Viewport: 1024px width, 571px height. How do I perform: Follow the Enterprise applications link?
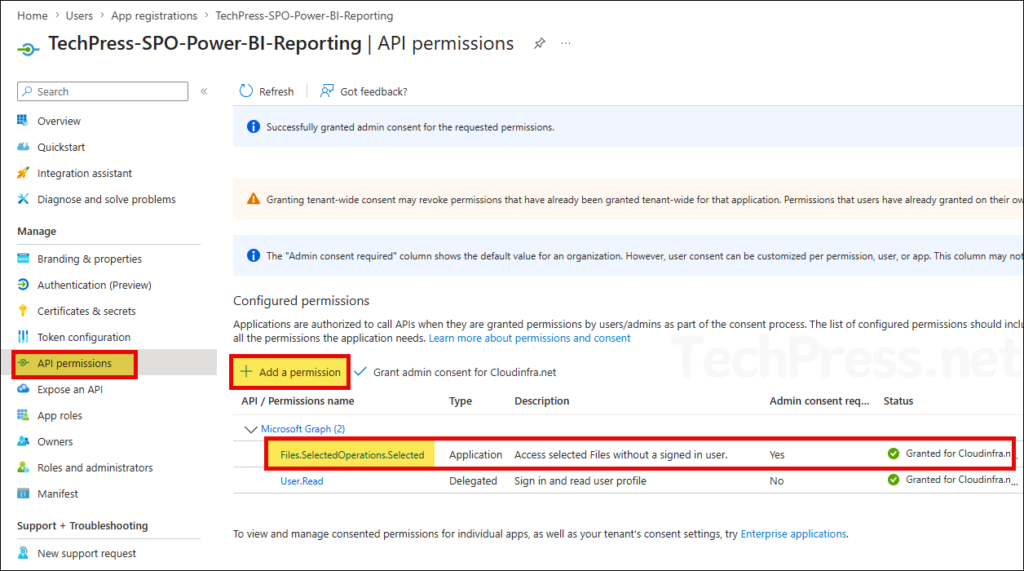pos(793,534)
